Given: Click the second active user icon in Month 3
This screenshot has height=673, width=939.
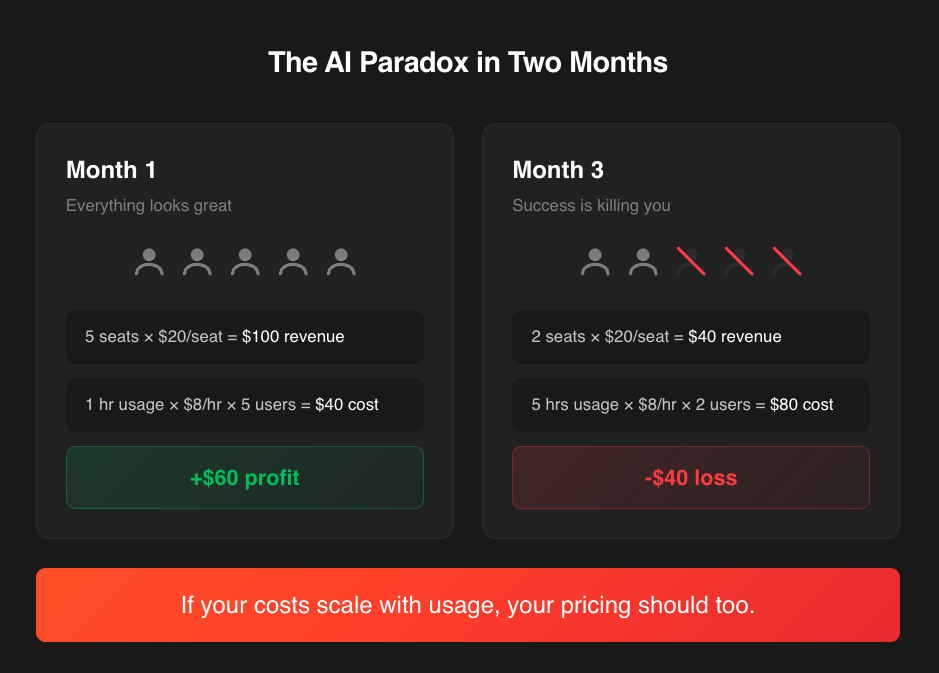Looking at the screenshot, I should (643, 262).
